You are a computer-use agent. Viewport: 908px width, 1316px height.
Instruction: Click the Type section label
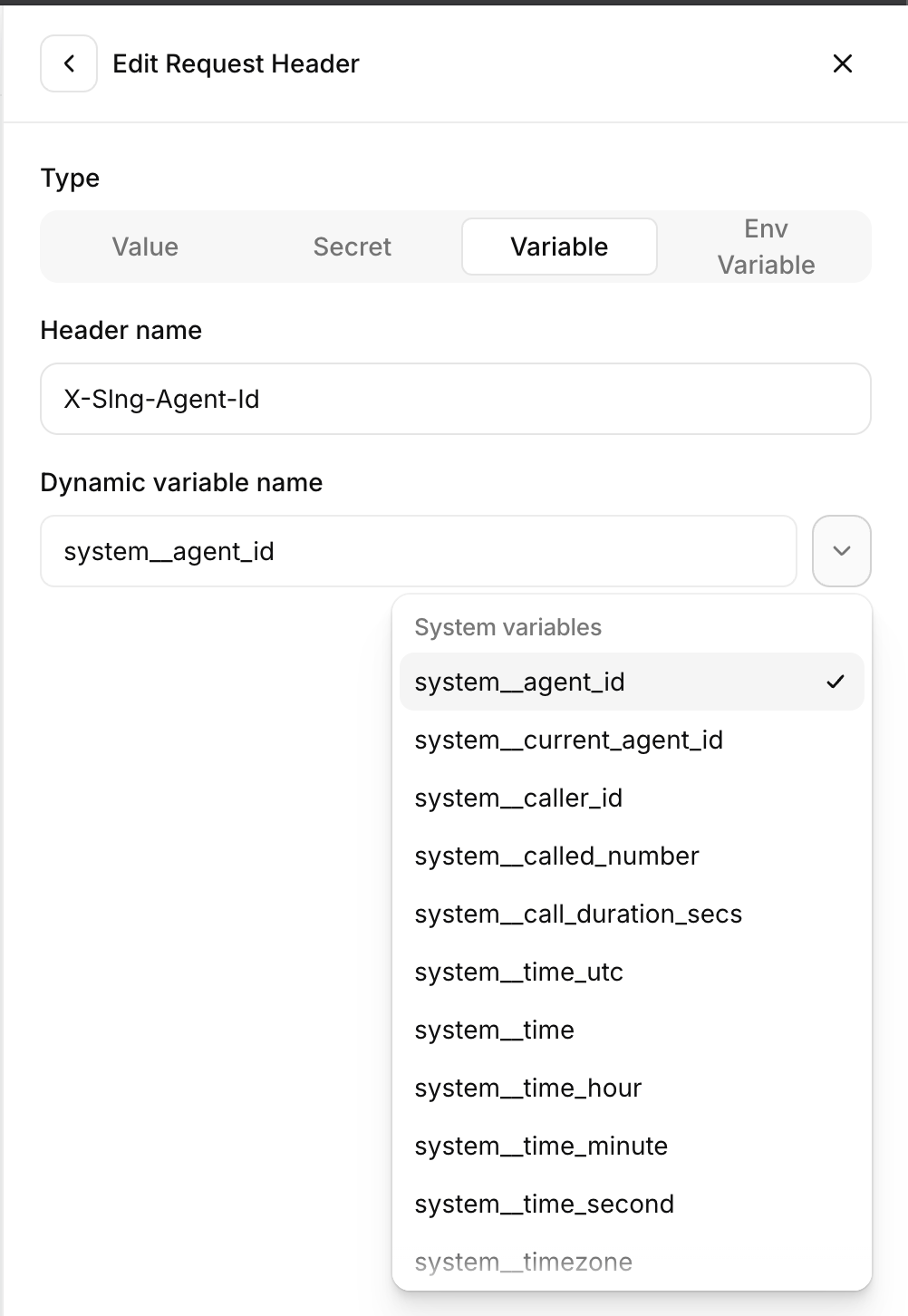tap(70, 179)
